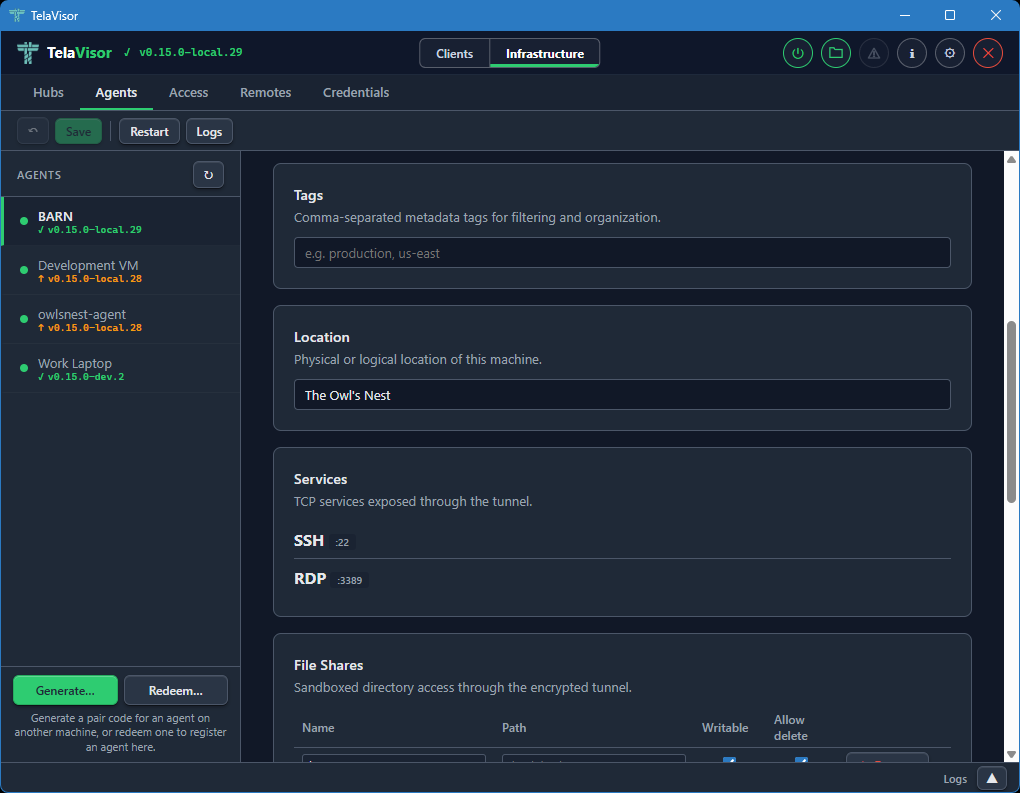1020x793 pixels.
Task: Click the File Shares heading
Action: point(329,665)
